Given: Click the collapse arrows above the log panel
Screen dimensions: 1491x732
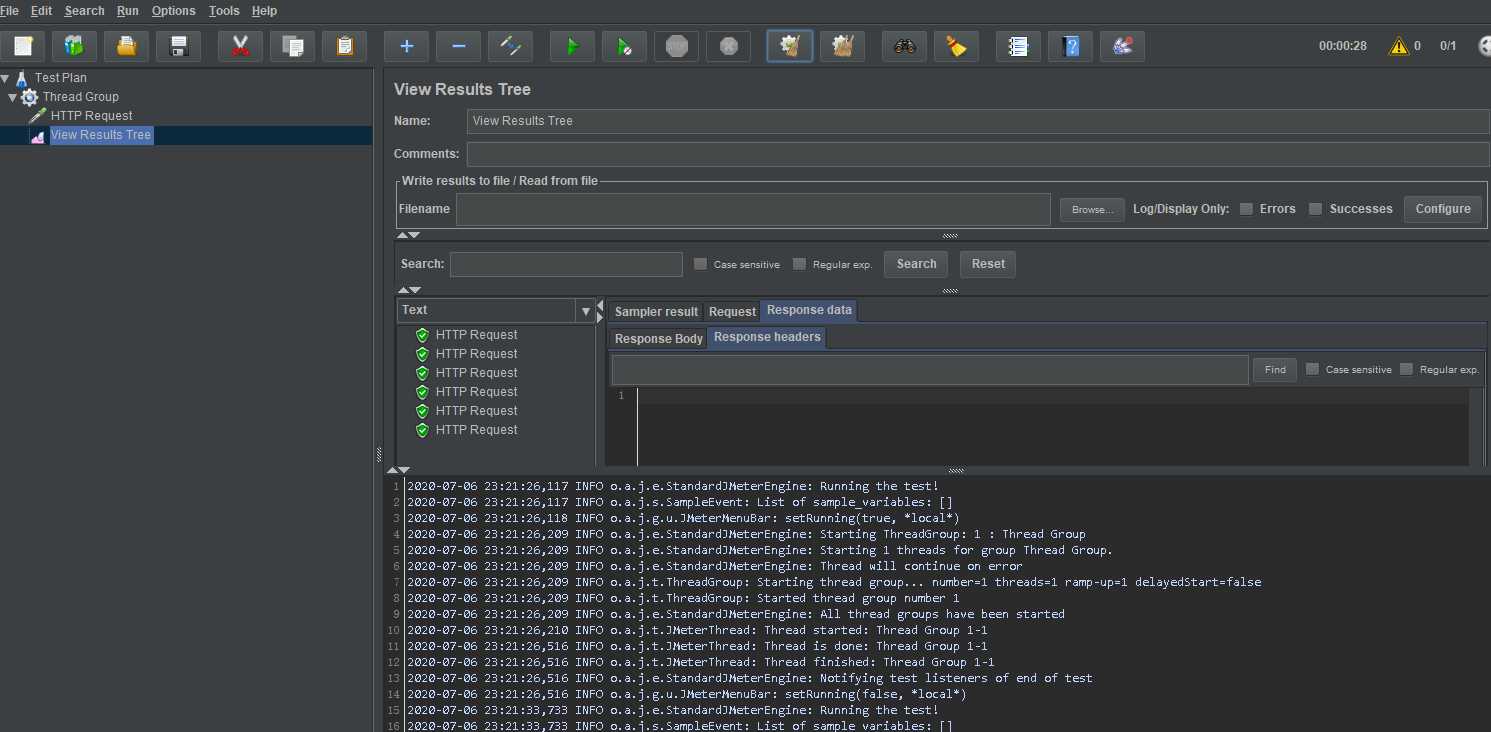Looking at the screenshot, I should tap(398, 470).
